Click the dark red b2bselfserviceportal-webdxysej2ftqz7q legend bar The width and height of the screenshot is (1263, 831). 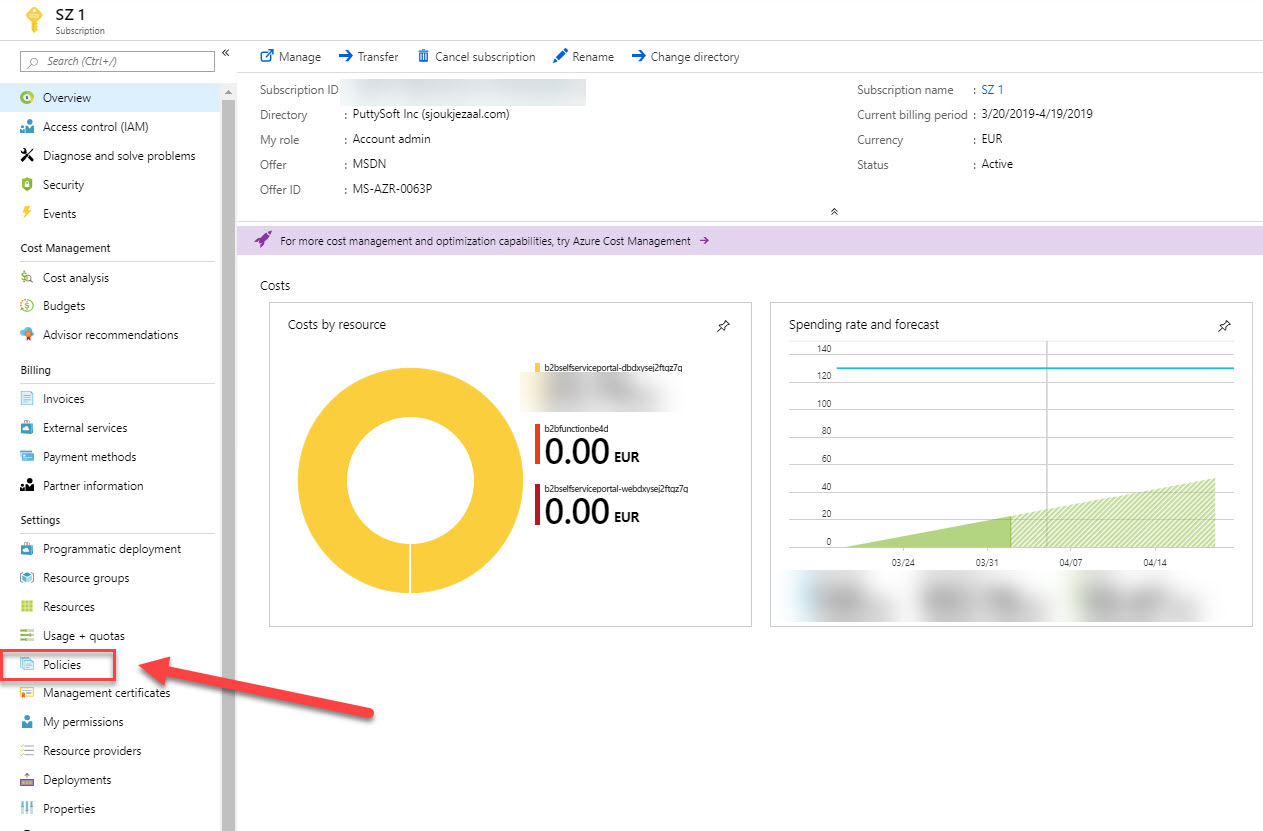pyautogui.click(x=537, y=505)
